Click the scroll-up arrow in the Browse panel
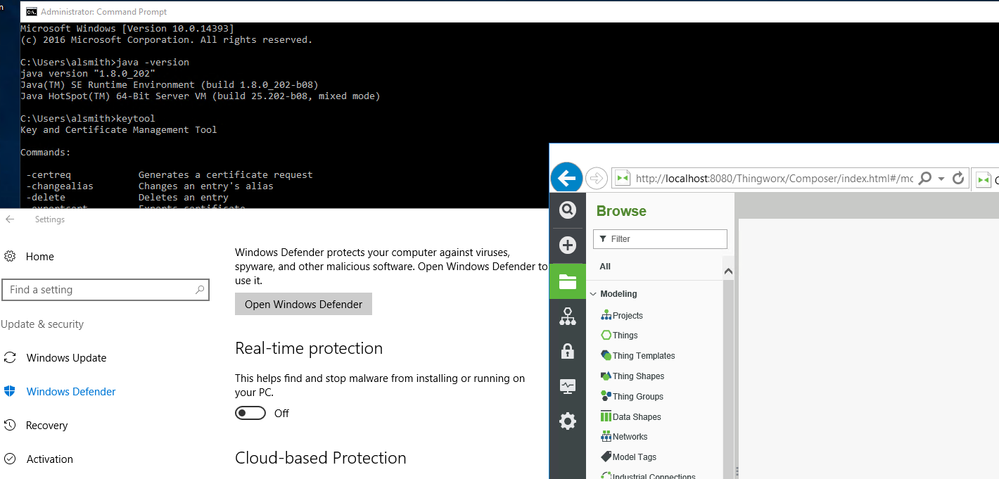This screenshot has width=999, height=479. coord(728,271)
